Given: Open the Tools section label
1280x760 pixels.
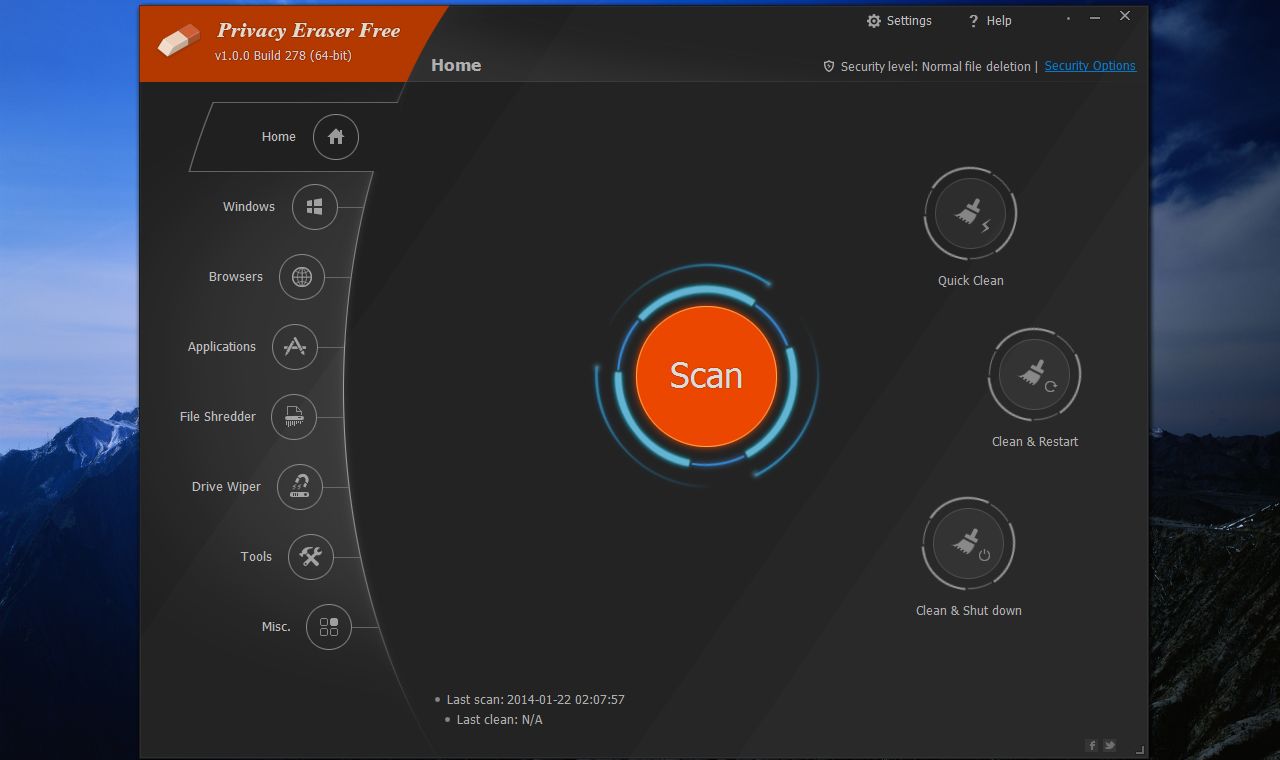Looking at the screenshot, I should click(256, 557).
